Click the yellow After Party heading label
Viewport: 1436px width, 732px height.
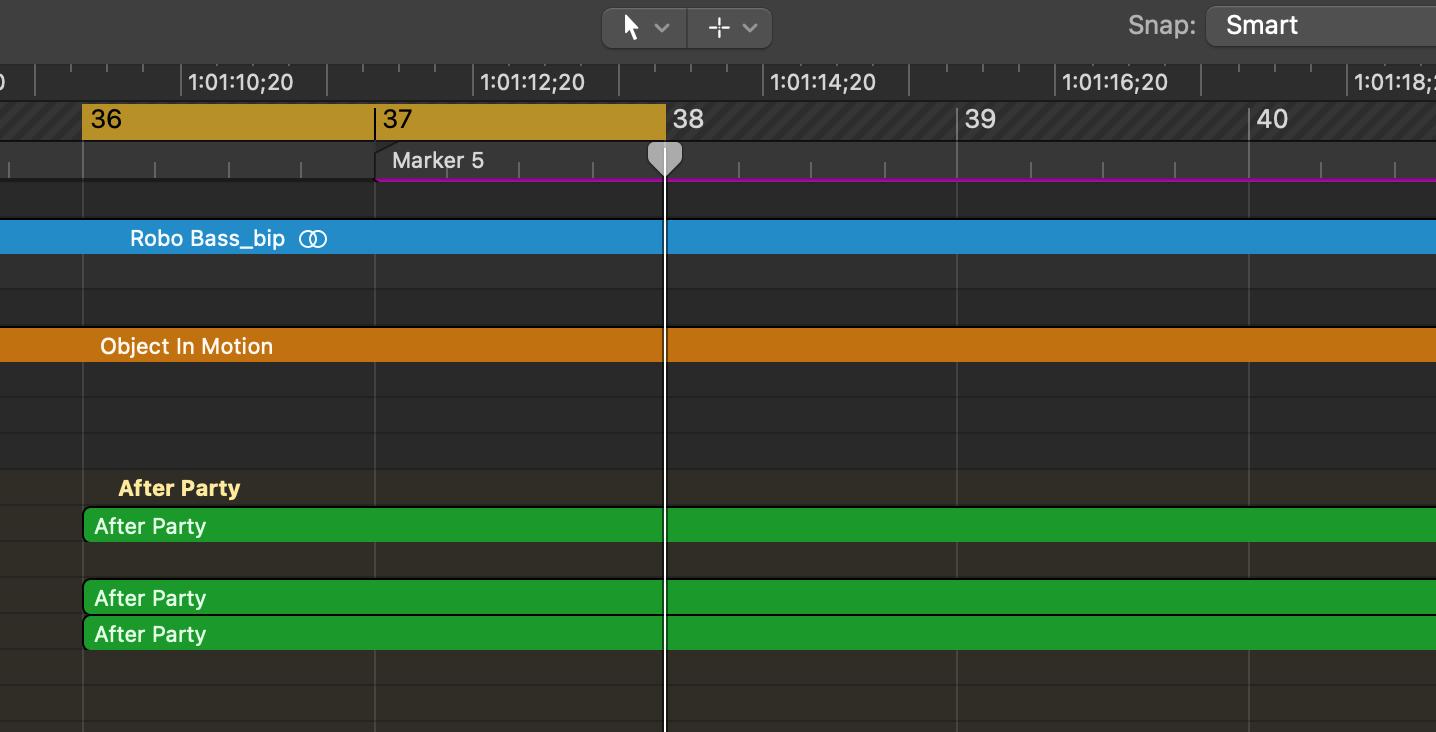[179, 488]
